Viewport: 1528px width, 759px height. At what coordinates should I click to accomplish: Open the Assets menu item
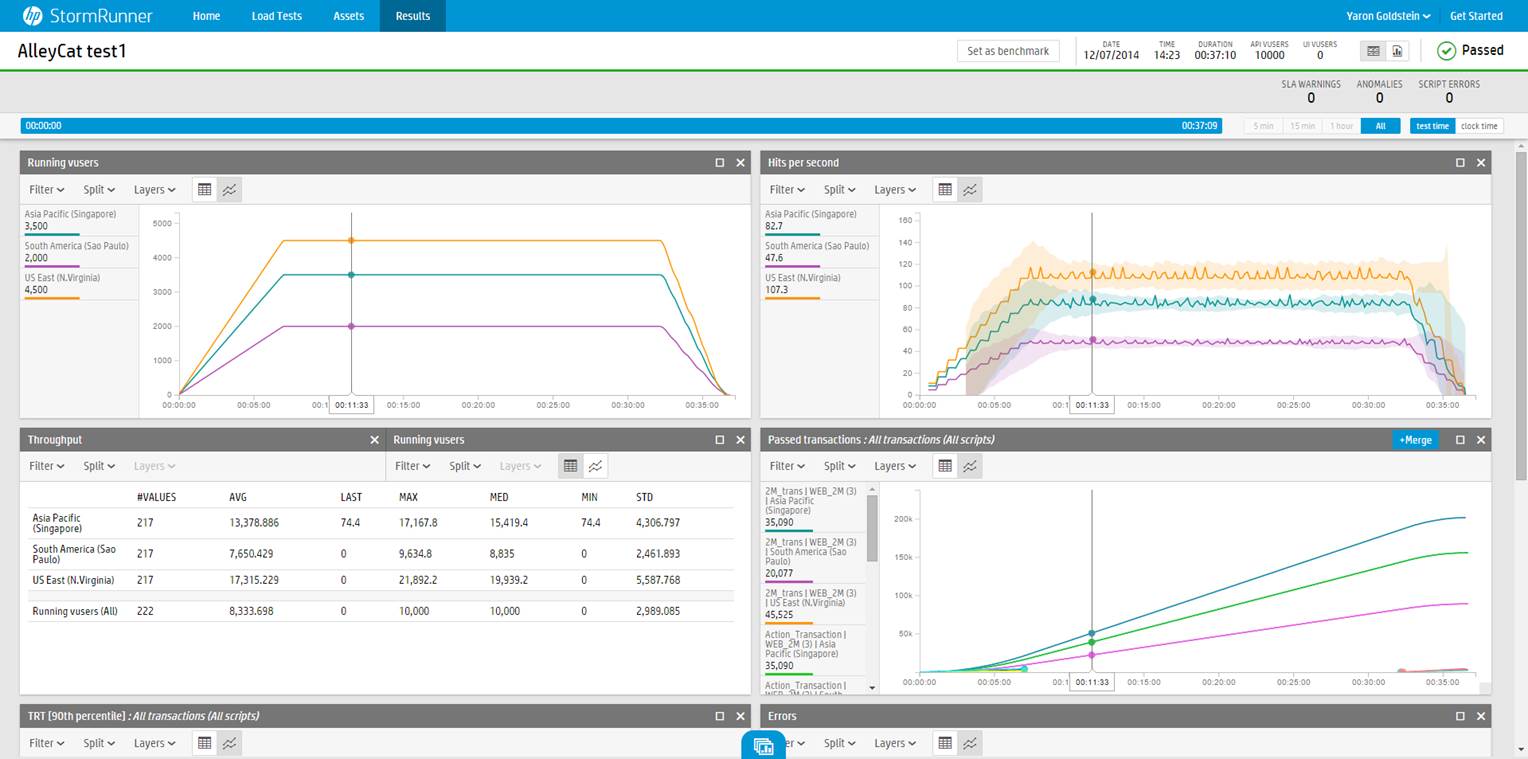point(348,15)
